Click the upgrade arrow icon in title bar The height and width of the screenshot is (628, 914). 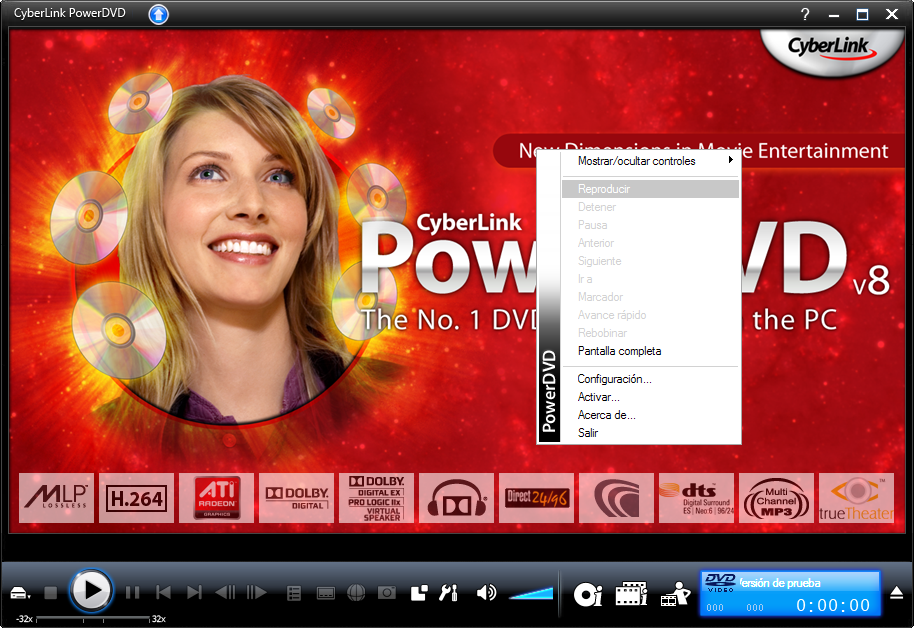[x=159, y=14]
